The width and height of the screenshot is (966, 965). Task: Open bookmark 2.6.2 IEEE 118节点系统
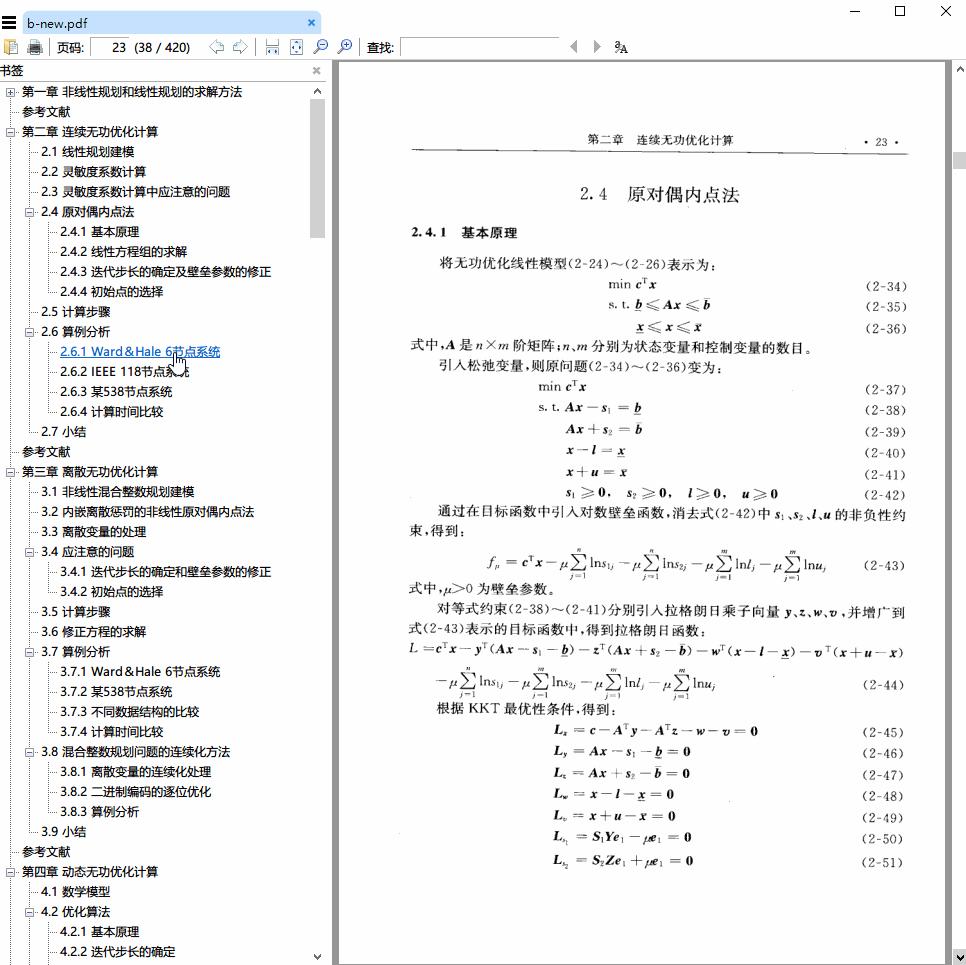point(124,372)
